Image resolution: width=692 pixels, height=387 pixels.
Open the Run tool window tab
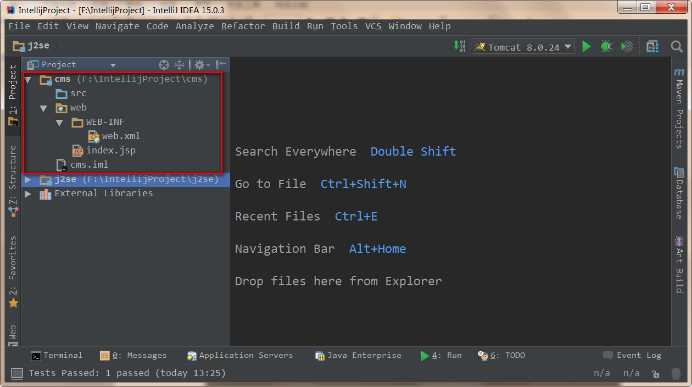coord(440,356)
